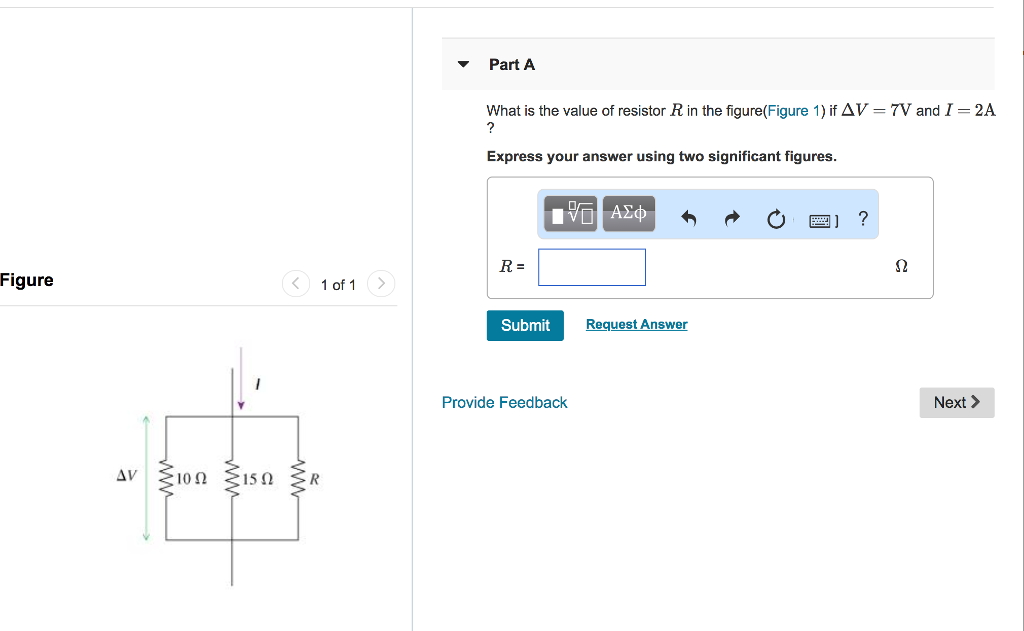Click the Figure panel heading
Image resolution: width=1024 pixels, height=631 pixels.
pyautogui.click(x=27, y=280)
